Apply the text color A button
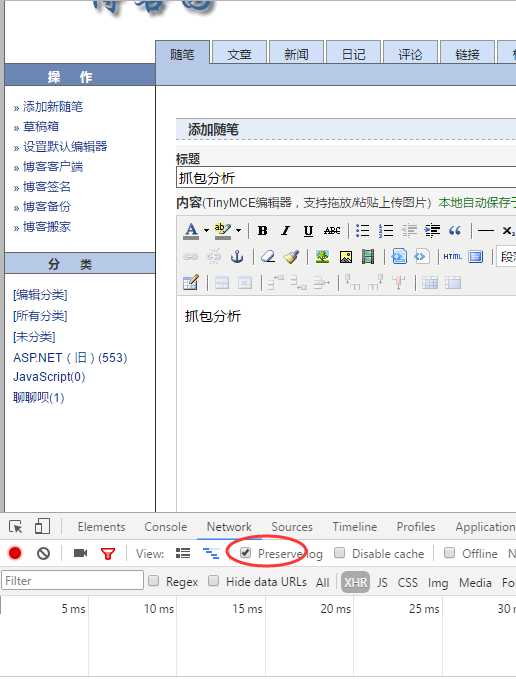The image size is (516, 687). (x=191, y=230)
